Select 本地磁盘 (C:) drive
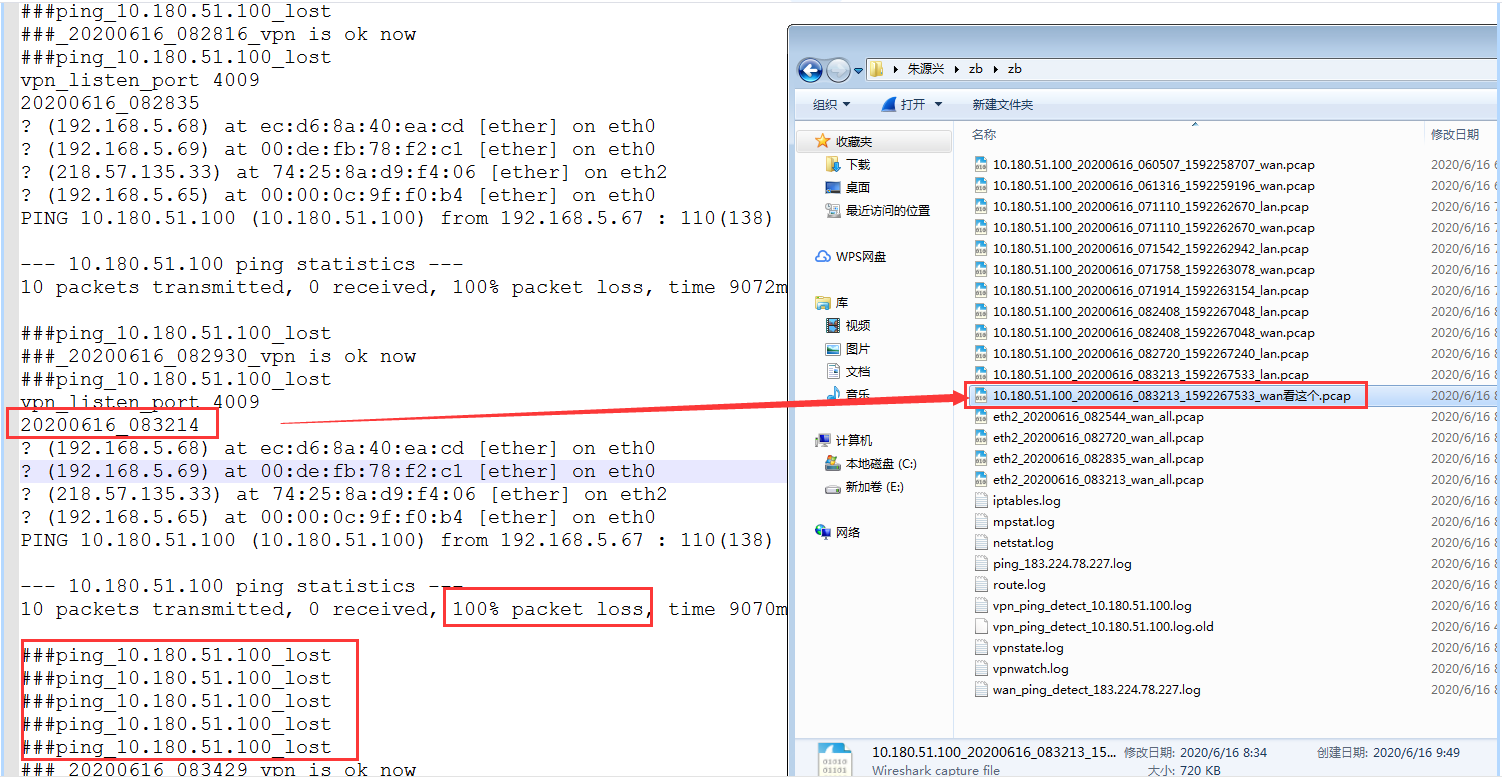Viewport: 1502px width, 783px height. 880,464
